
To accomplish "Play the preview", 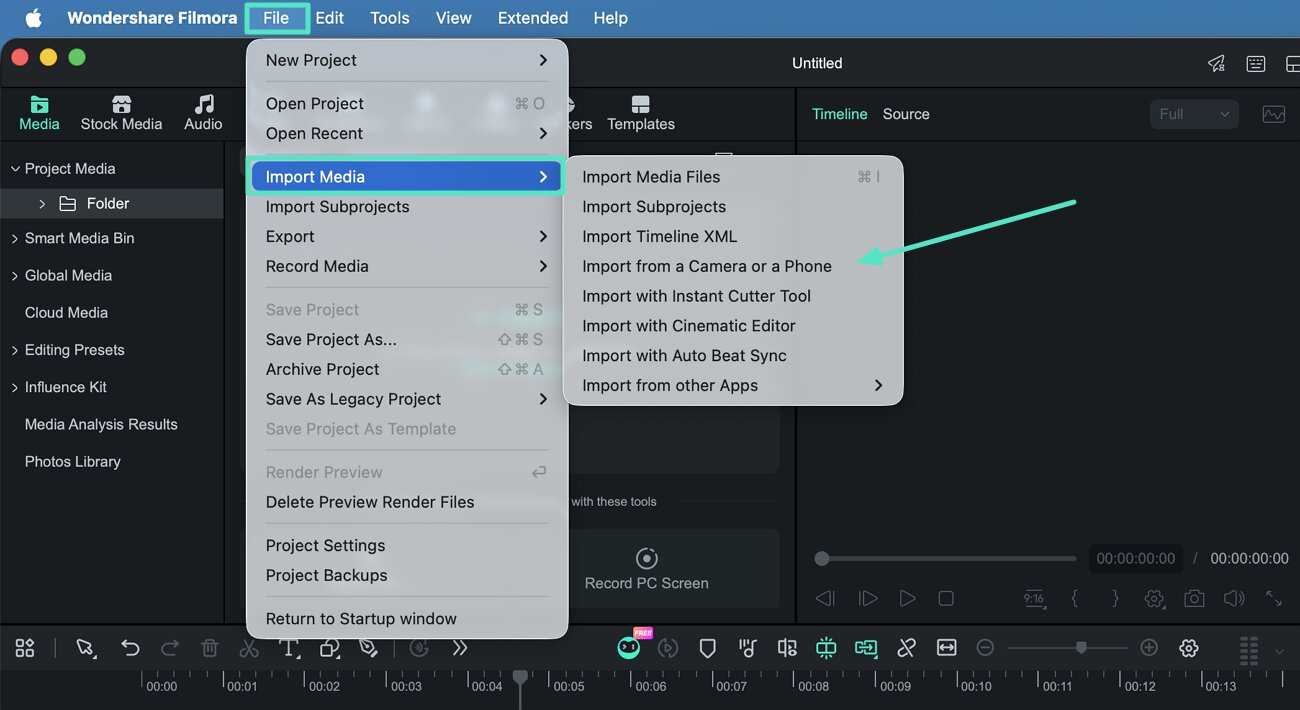I will coord(907,598).
